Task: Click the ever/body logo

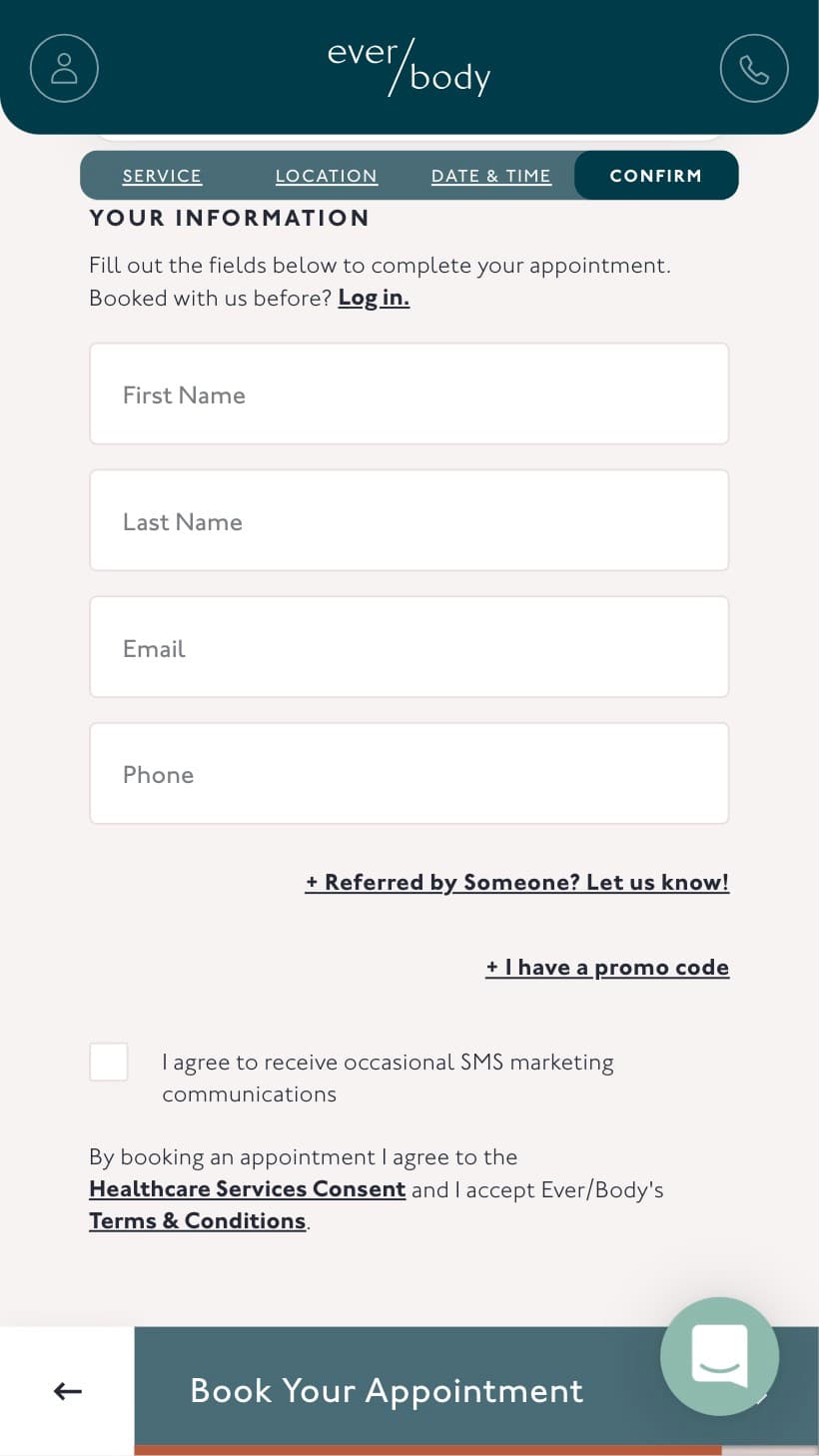Action: tap(409, 68)
